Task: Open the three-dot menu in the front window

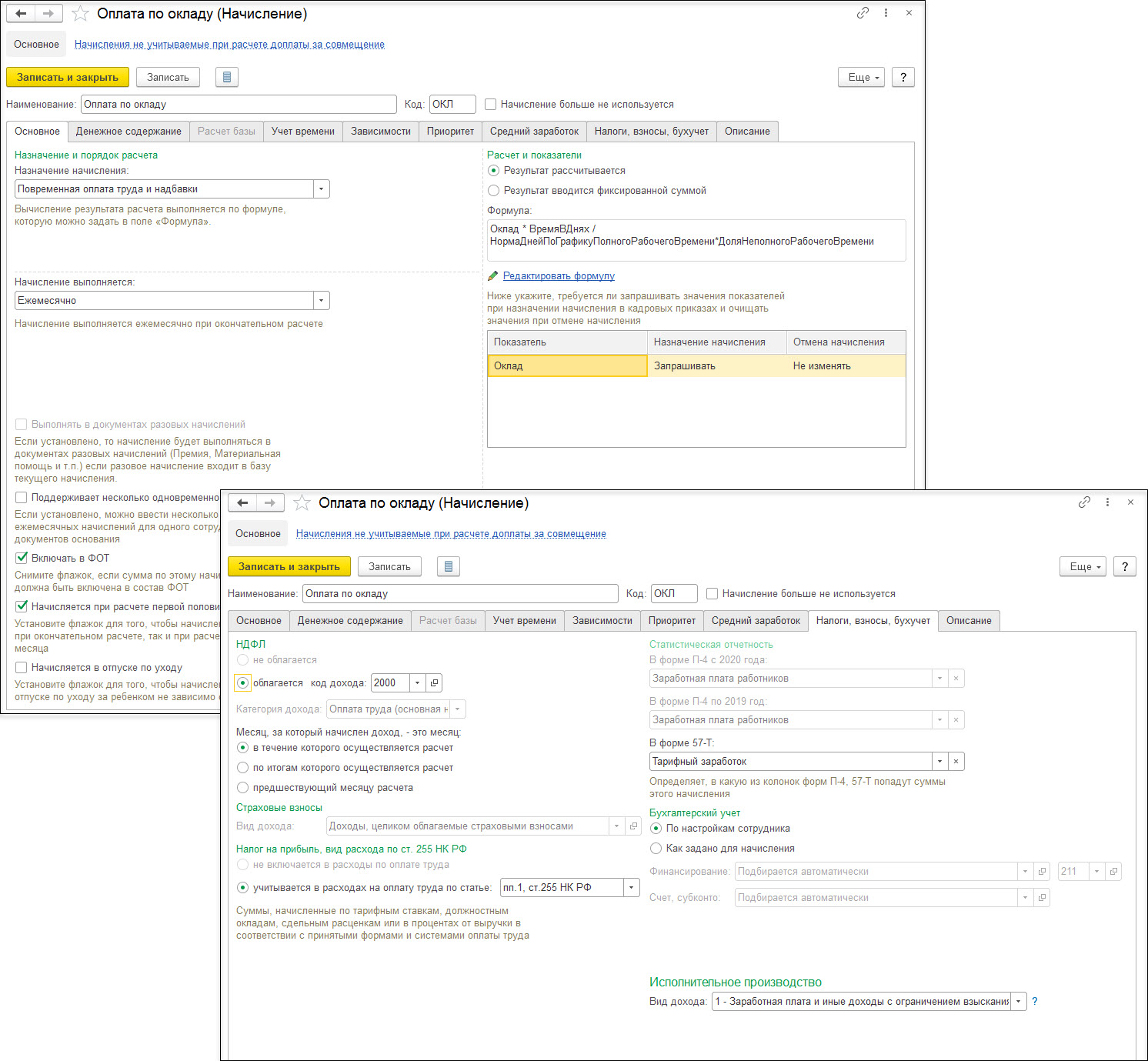Action: pos(1107,502)
